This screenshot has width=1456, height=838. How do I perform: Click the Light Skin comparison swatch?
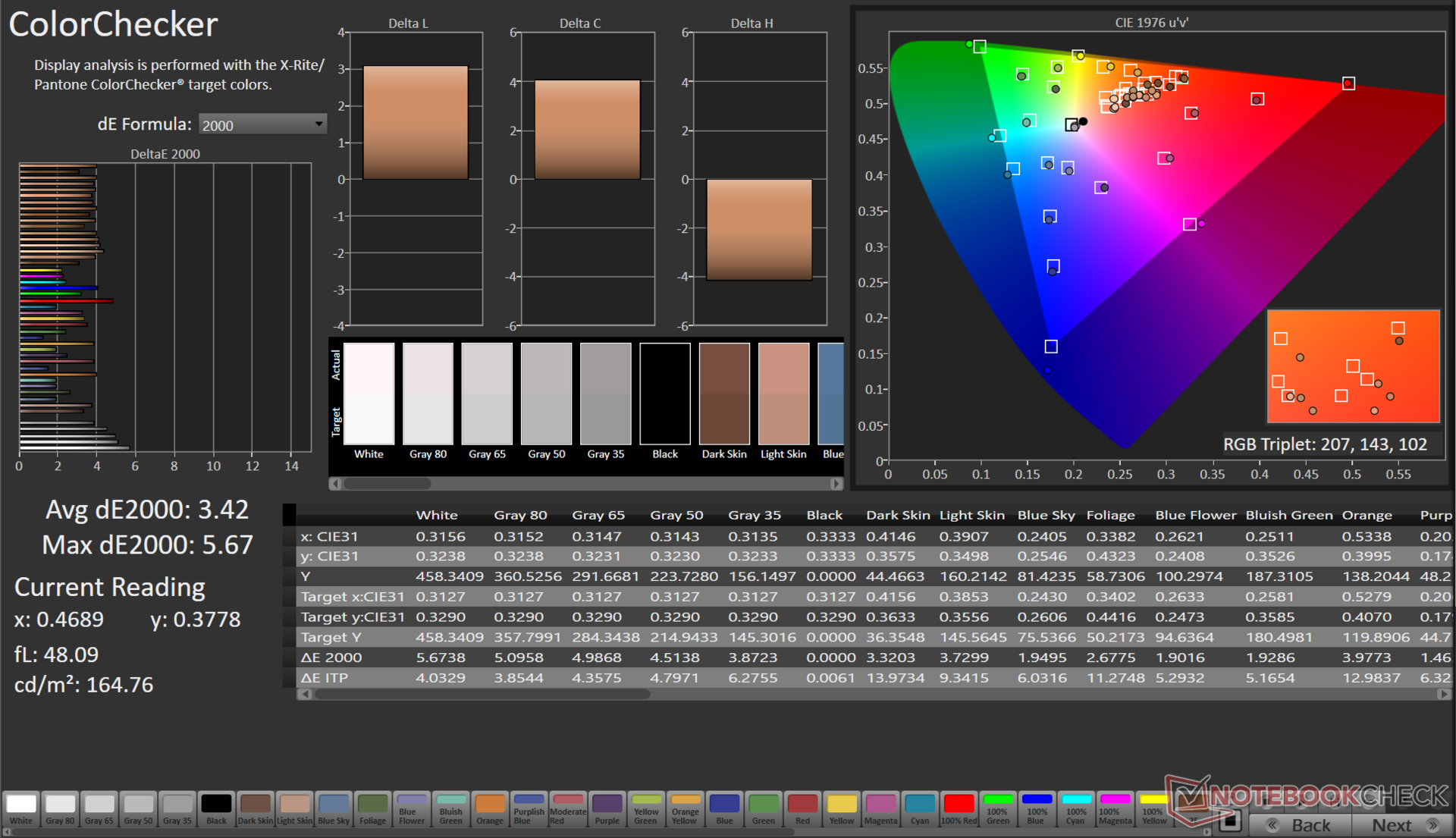[x=783, y=394]
